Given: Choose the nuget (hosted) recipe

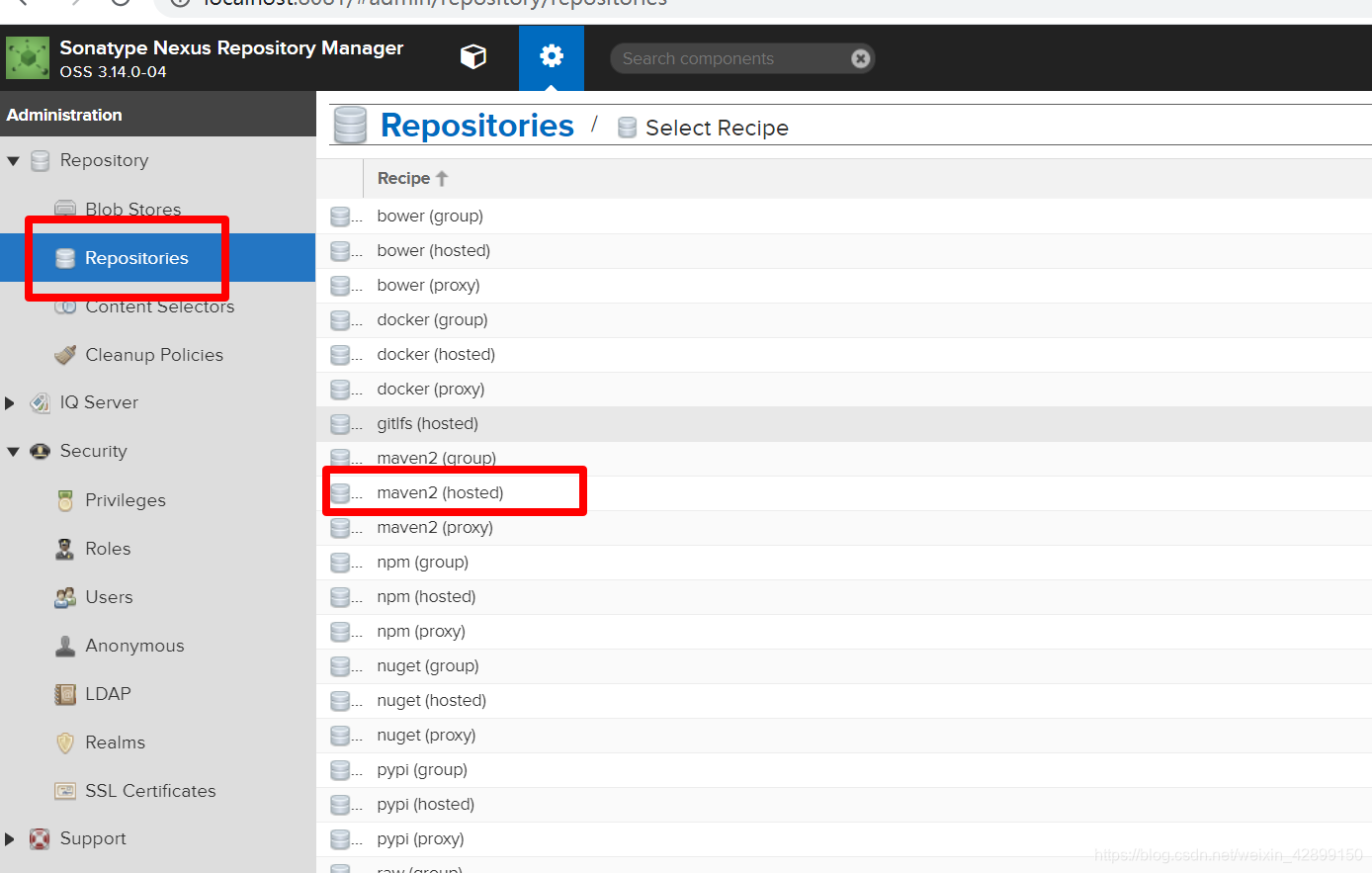Looking at the screenshot, I should [x=844, y=701].
